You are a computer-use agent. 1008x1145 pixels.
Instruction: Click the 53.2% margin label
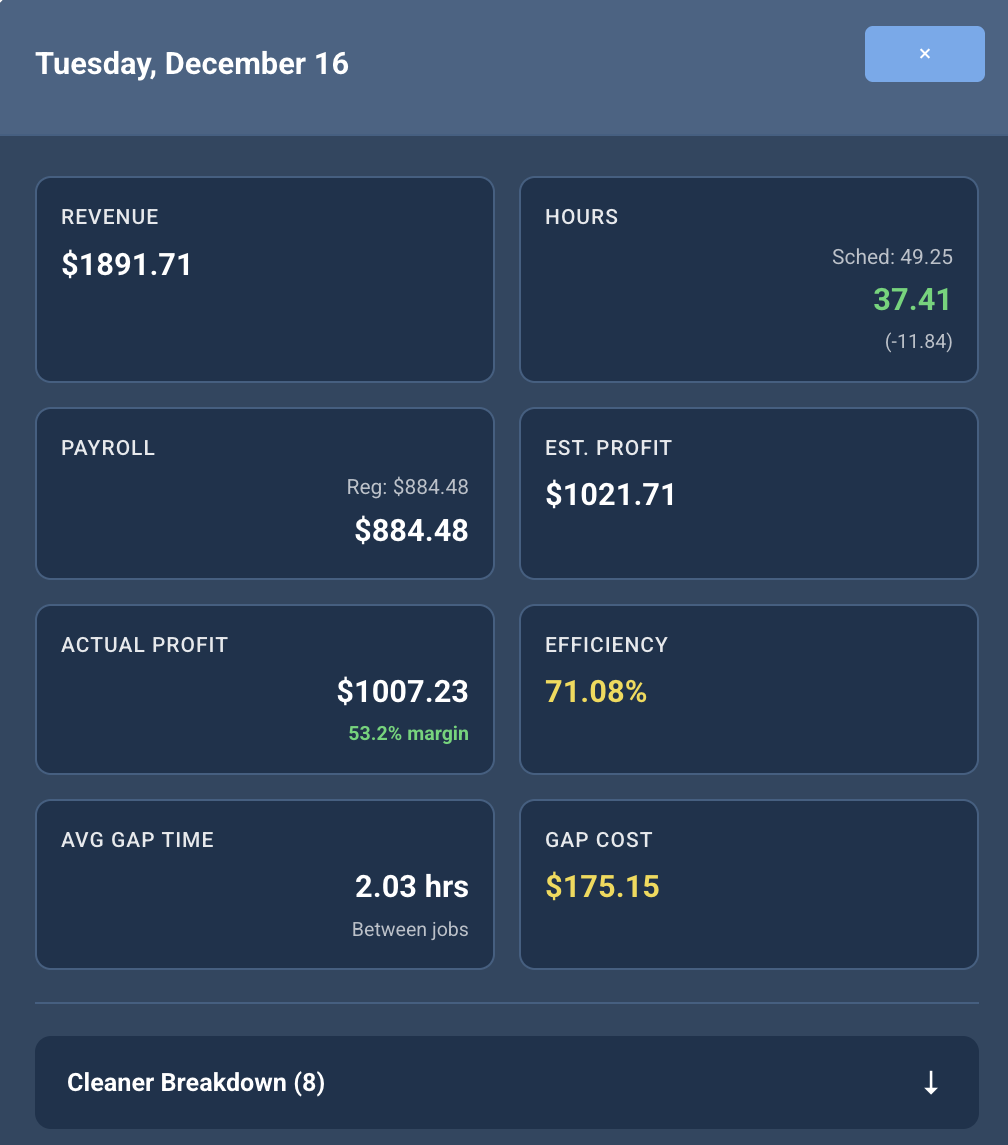[x=408, y=733]
